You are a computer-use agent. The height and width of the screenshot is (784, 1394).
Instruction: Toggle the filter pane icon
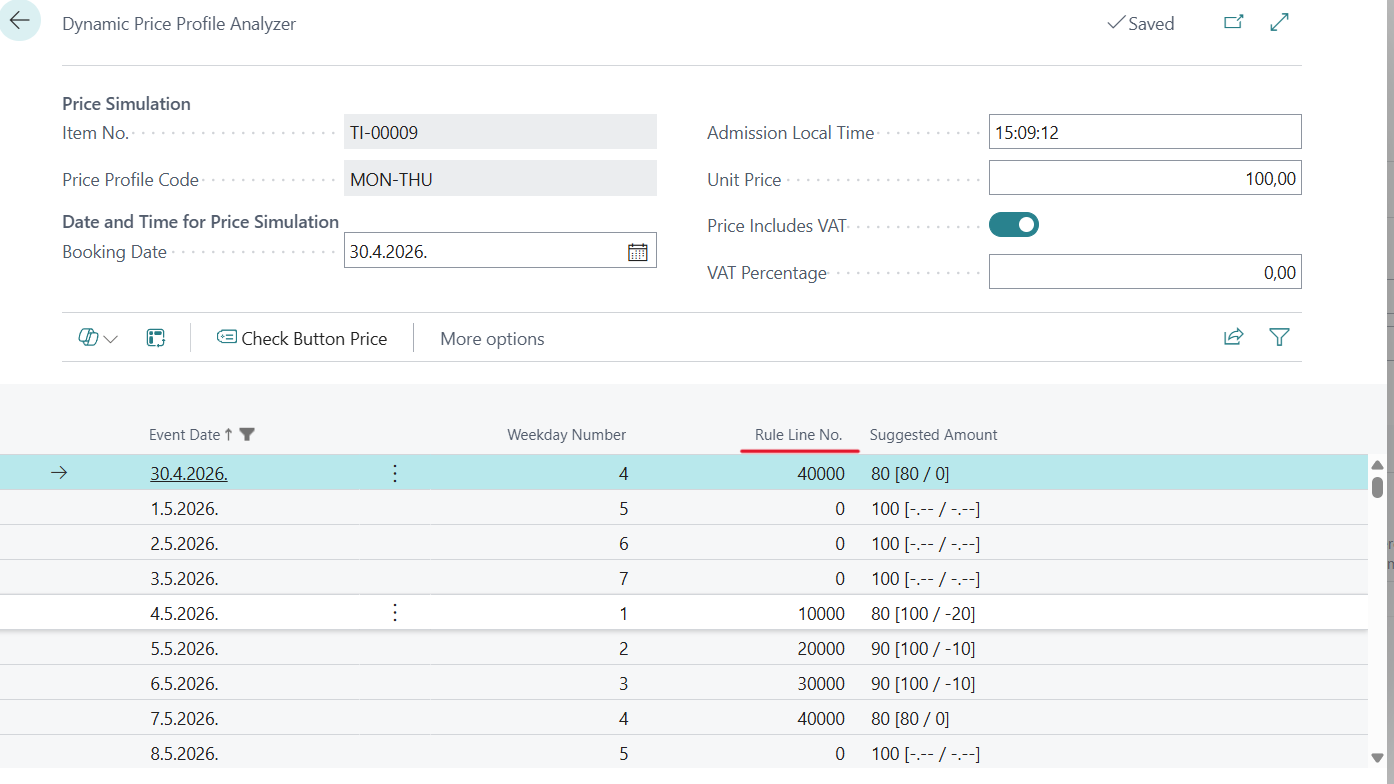(x=1279, y=337)
